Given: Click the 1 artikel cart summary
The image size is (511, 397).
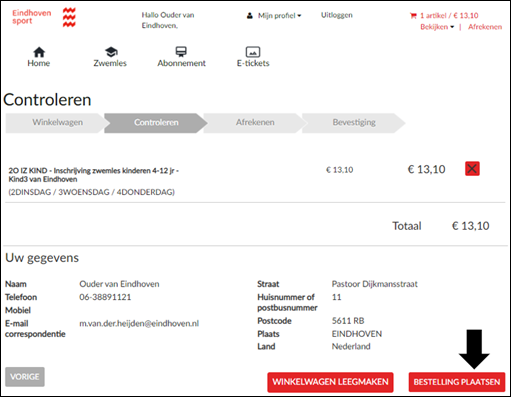Looking at the screenshot, I should coord(449,15).
